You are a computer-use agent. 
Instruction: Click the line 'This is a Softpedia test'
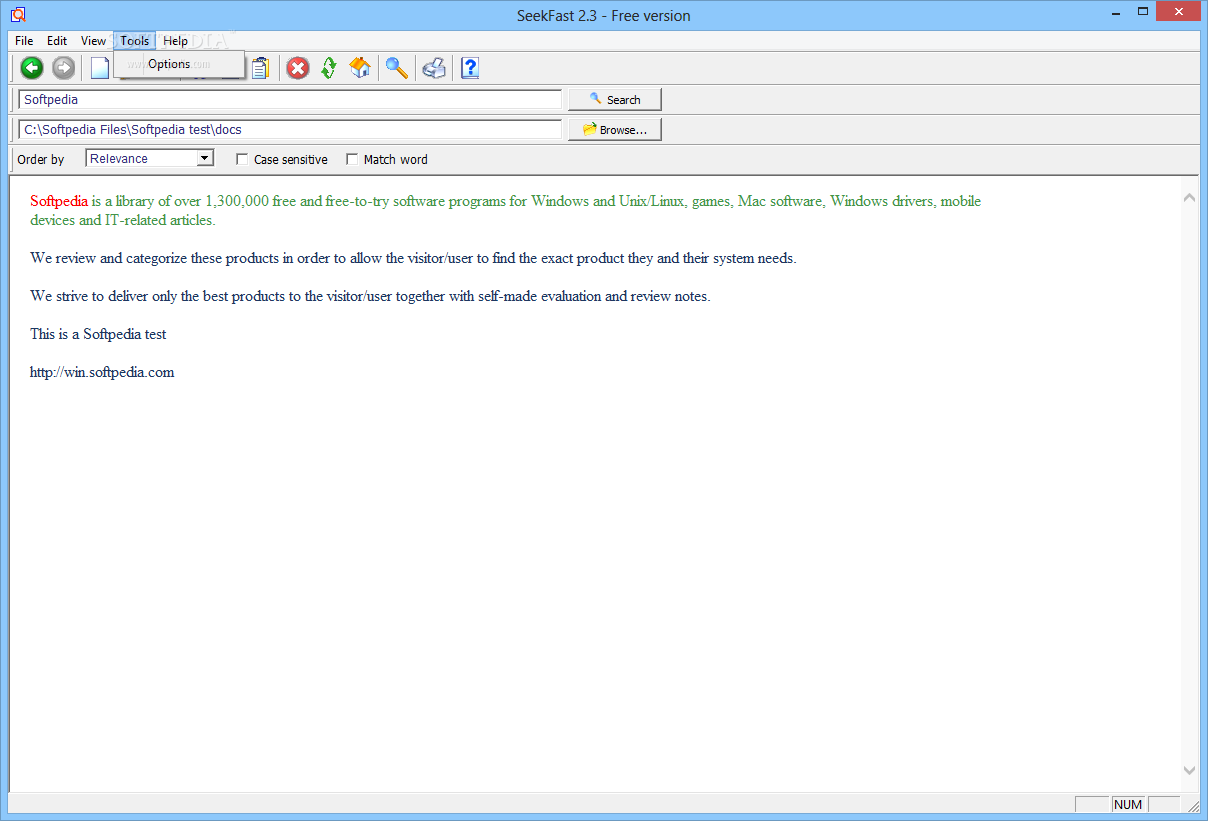pyautogui.click(x=98, y=334)
